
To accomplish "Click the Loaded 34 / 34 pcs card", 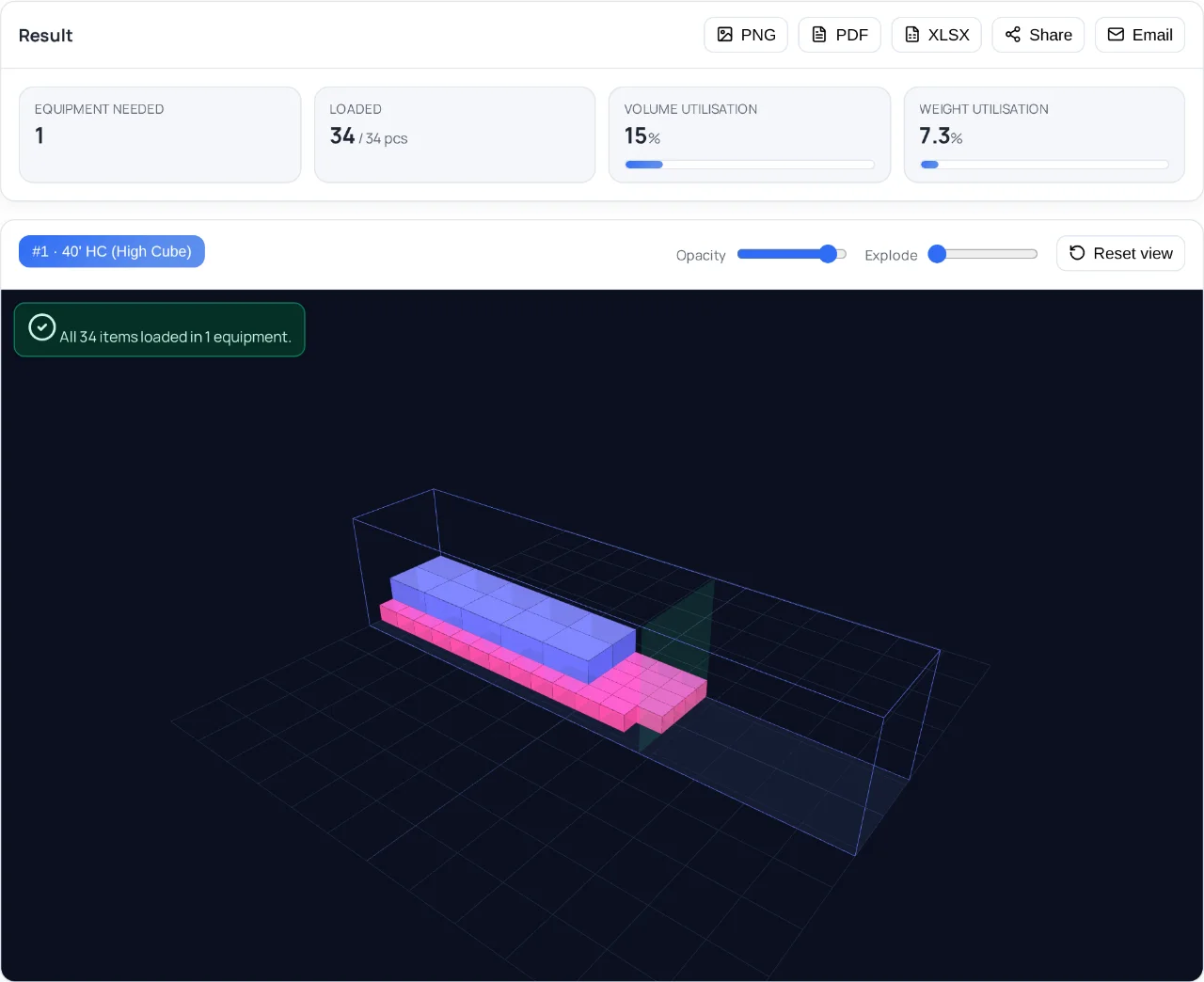I will click(x=454, y=135).
